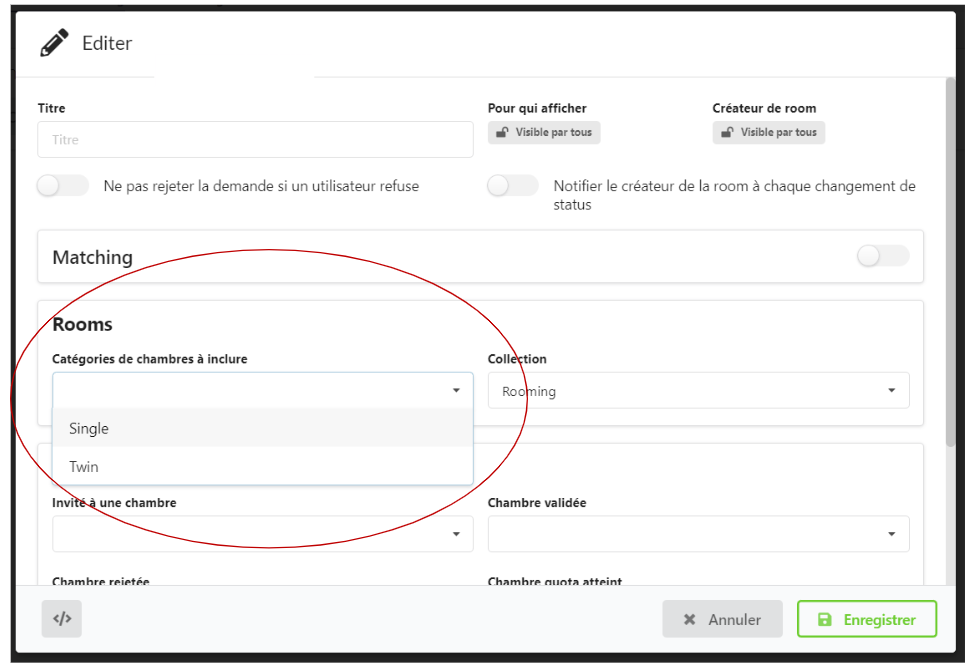
Task: Focus the Titre text input field
Action: tap(255, 140)
